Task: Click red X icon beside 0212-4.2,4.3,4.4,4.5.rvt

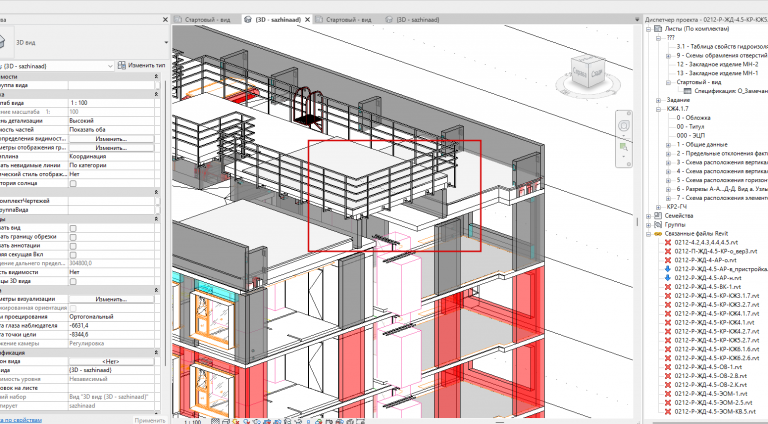Action: coord(668,242)
